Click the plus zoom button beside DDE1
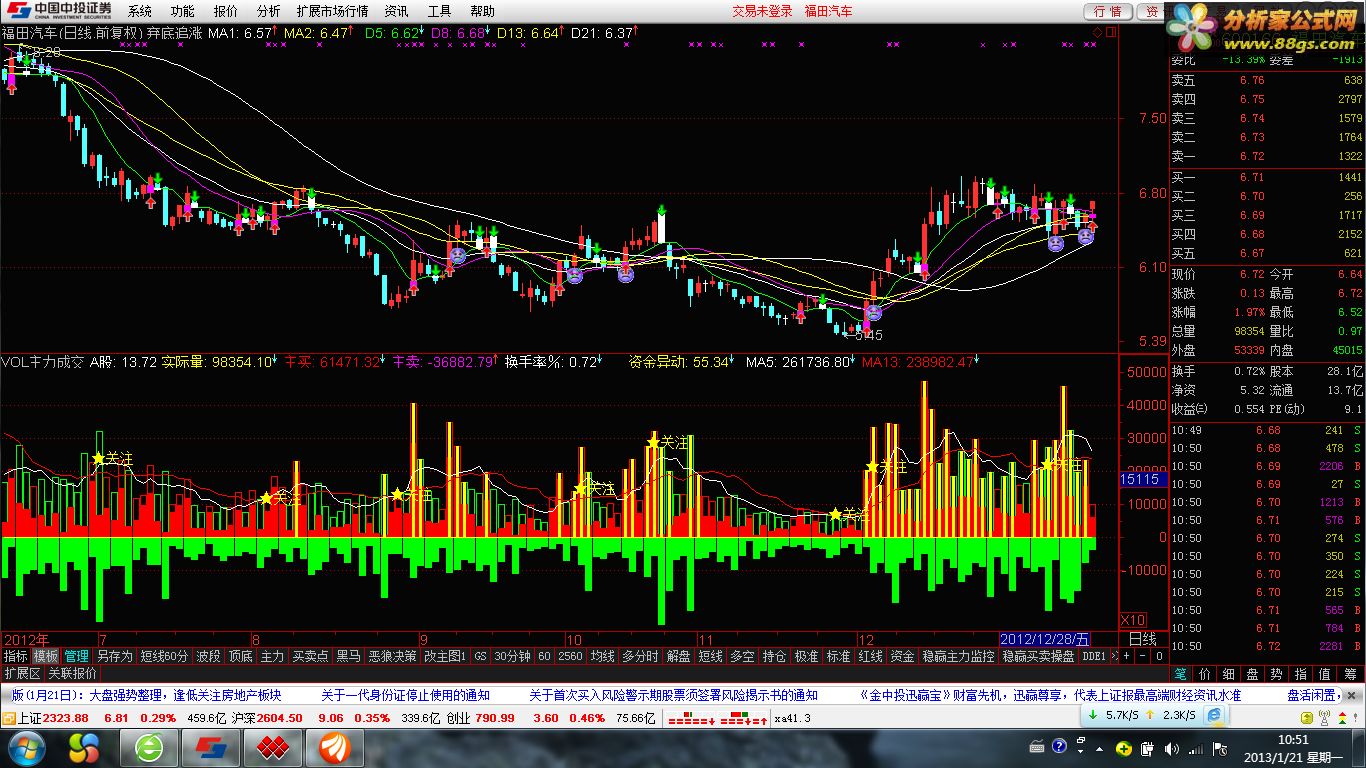Image resolution: width=1366 pixels, height=768 pixels. tap(1126, 656)
